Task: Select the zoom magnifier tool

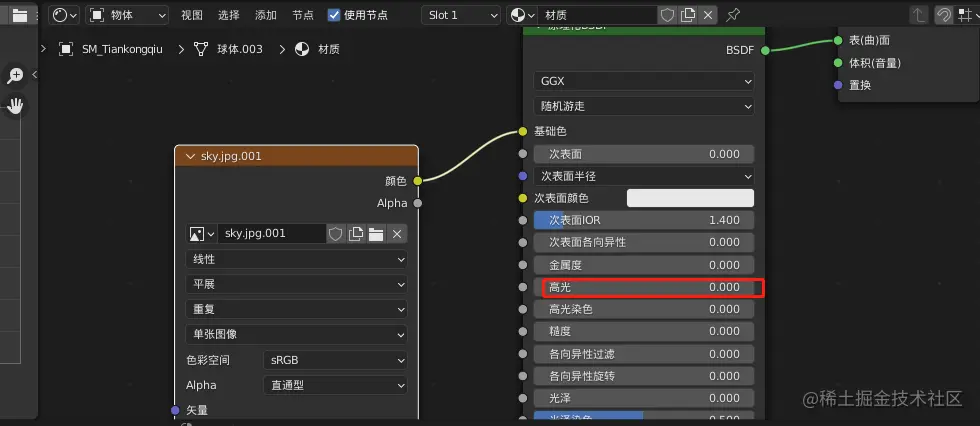Action: tap(14, 76)
